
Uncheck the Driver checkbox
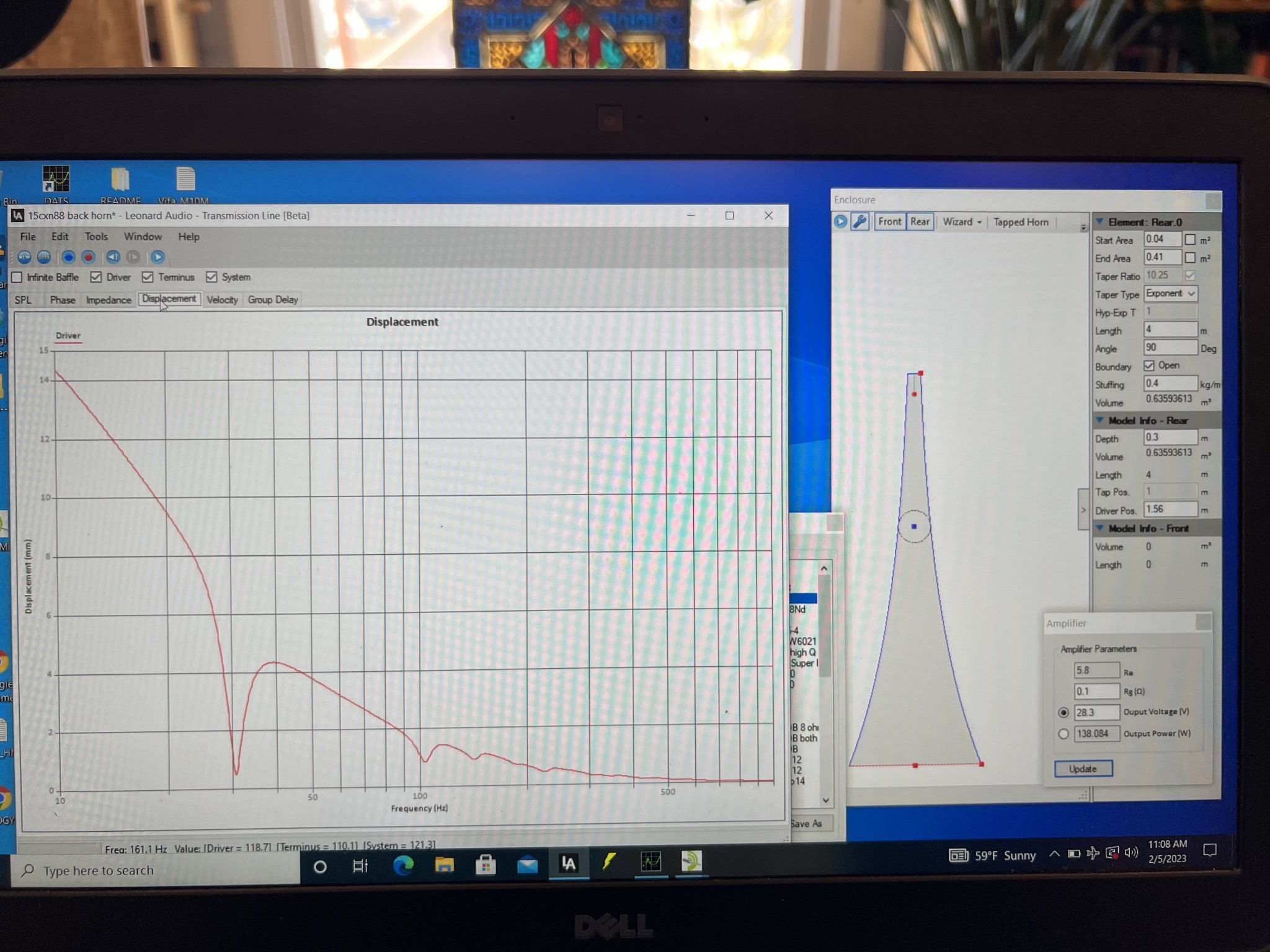tap(96, 276)
